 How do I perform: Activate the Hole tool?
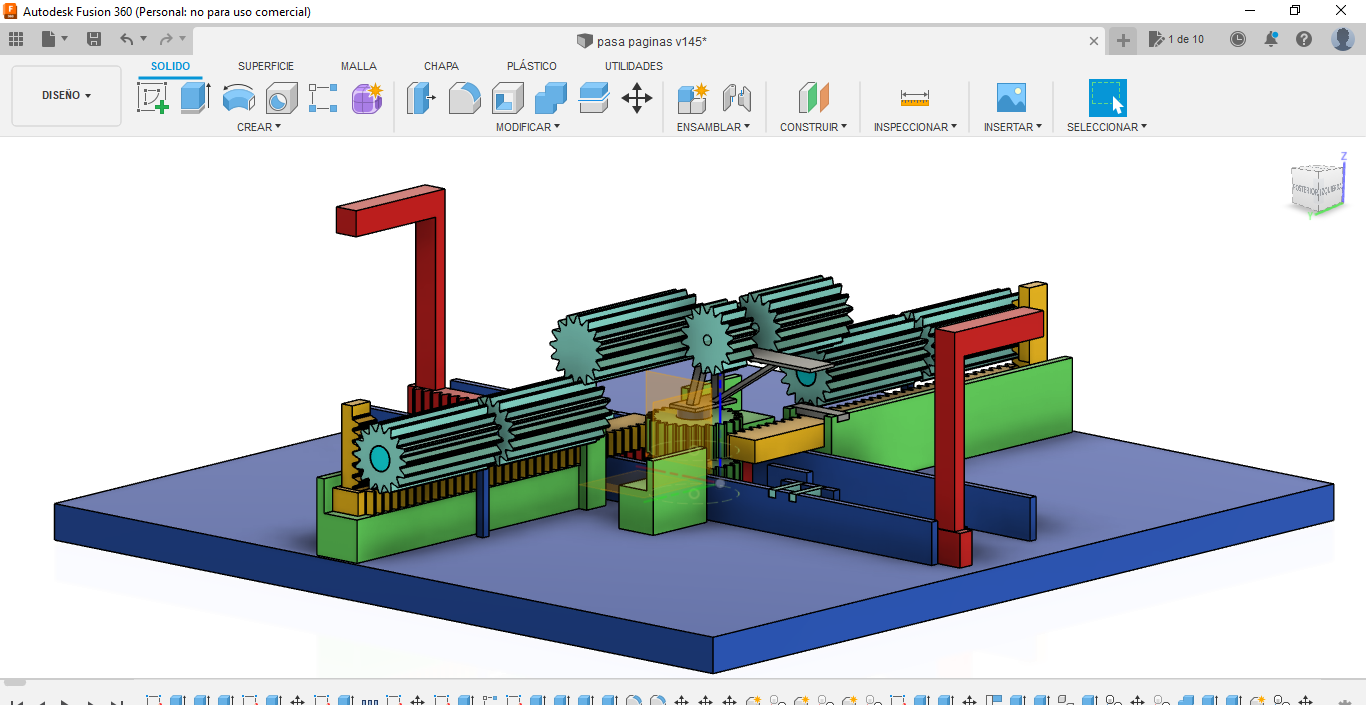[x=281, y=97]
